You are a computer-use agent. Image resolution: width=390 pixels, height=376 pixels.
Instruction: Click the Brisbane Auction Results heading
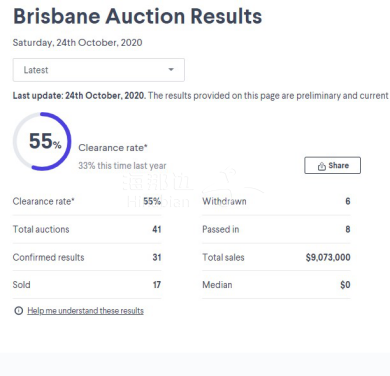pyautogui.click(x=137, y=16)
